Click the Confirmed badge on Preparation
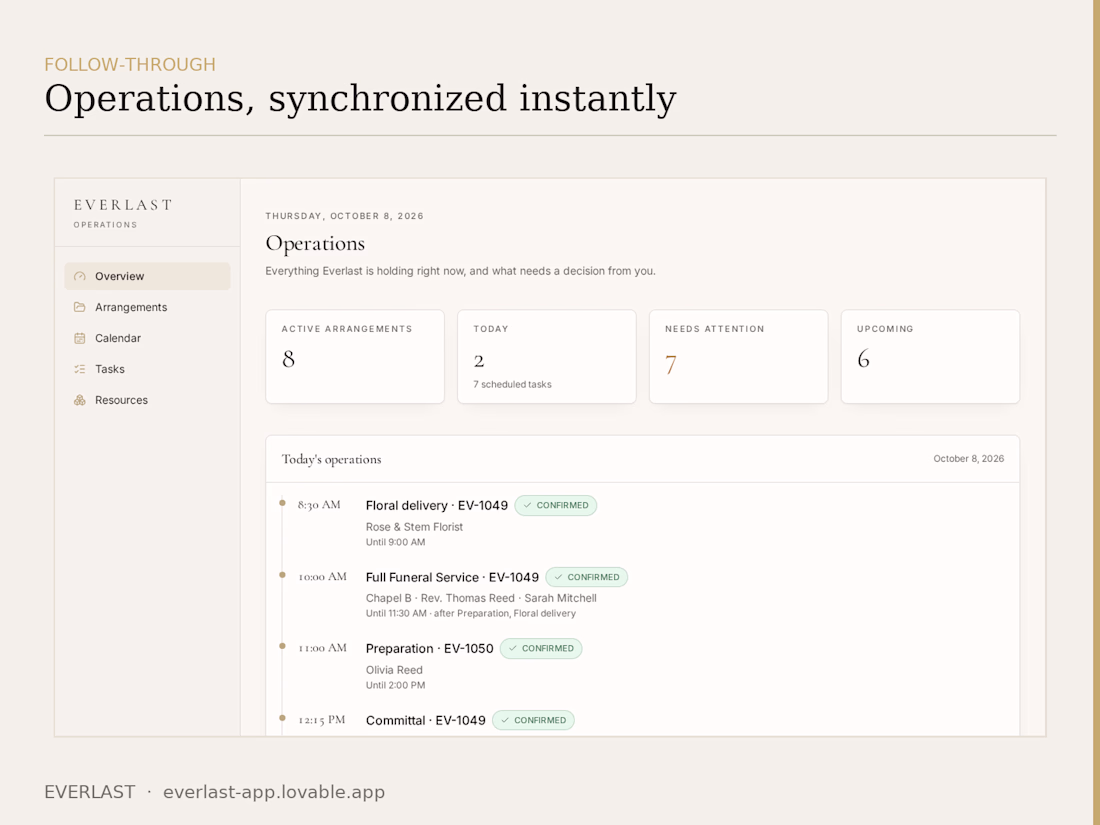This screenshot has height=825, width=1100. 541,648
